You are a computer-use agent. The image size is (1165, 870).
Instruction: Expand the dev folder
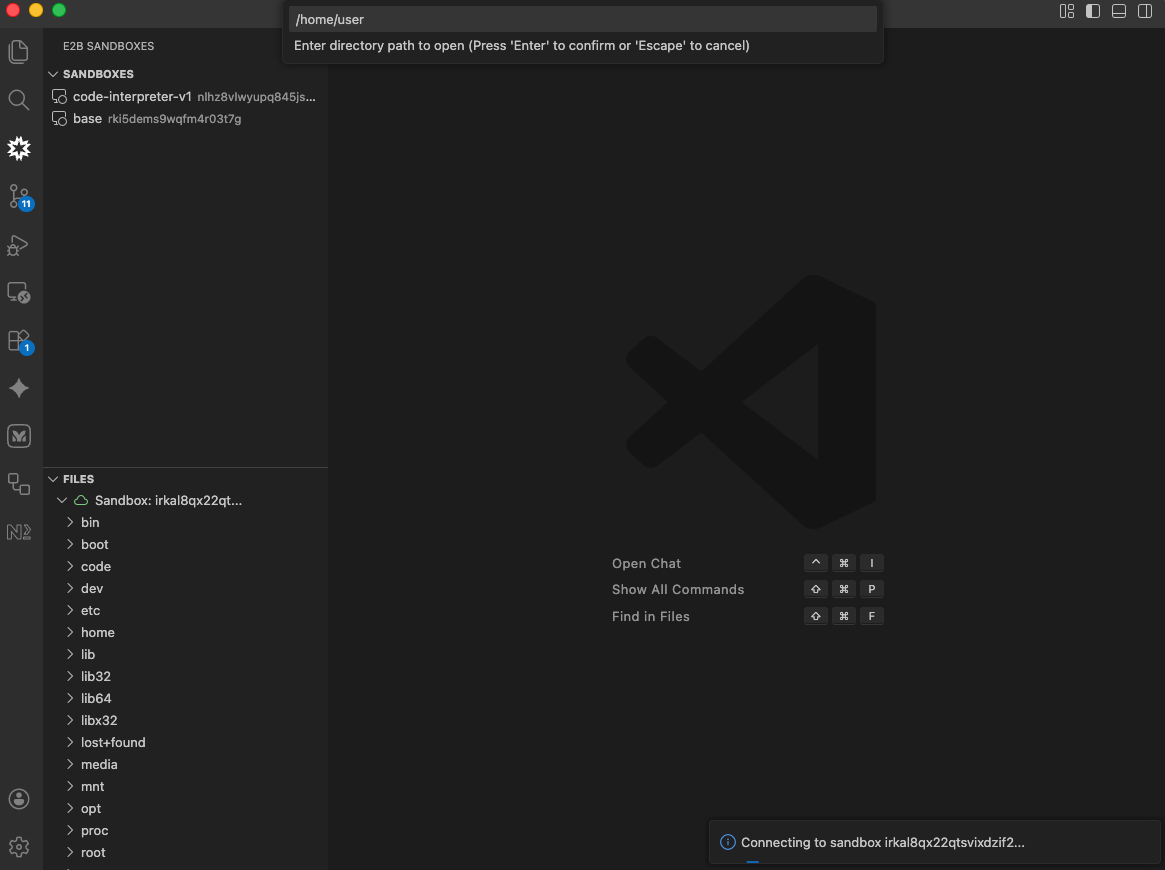[70, 588]
